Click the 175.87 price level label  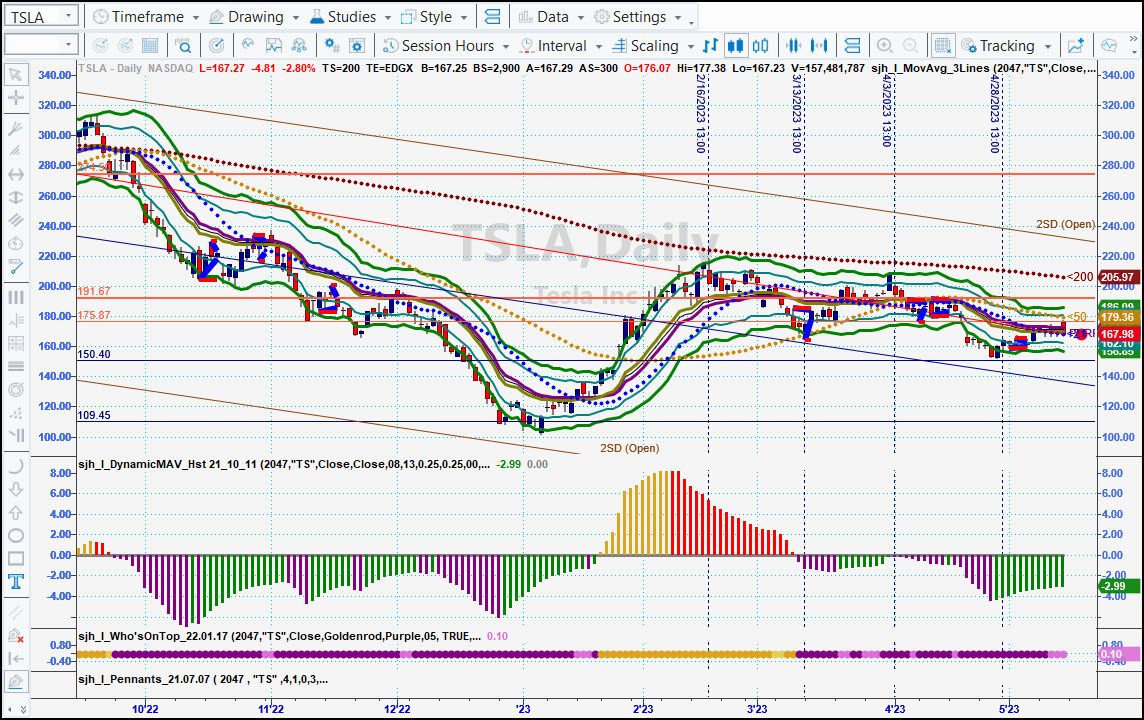coord(94,315)
